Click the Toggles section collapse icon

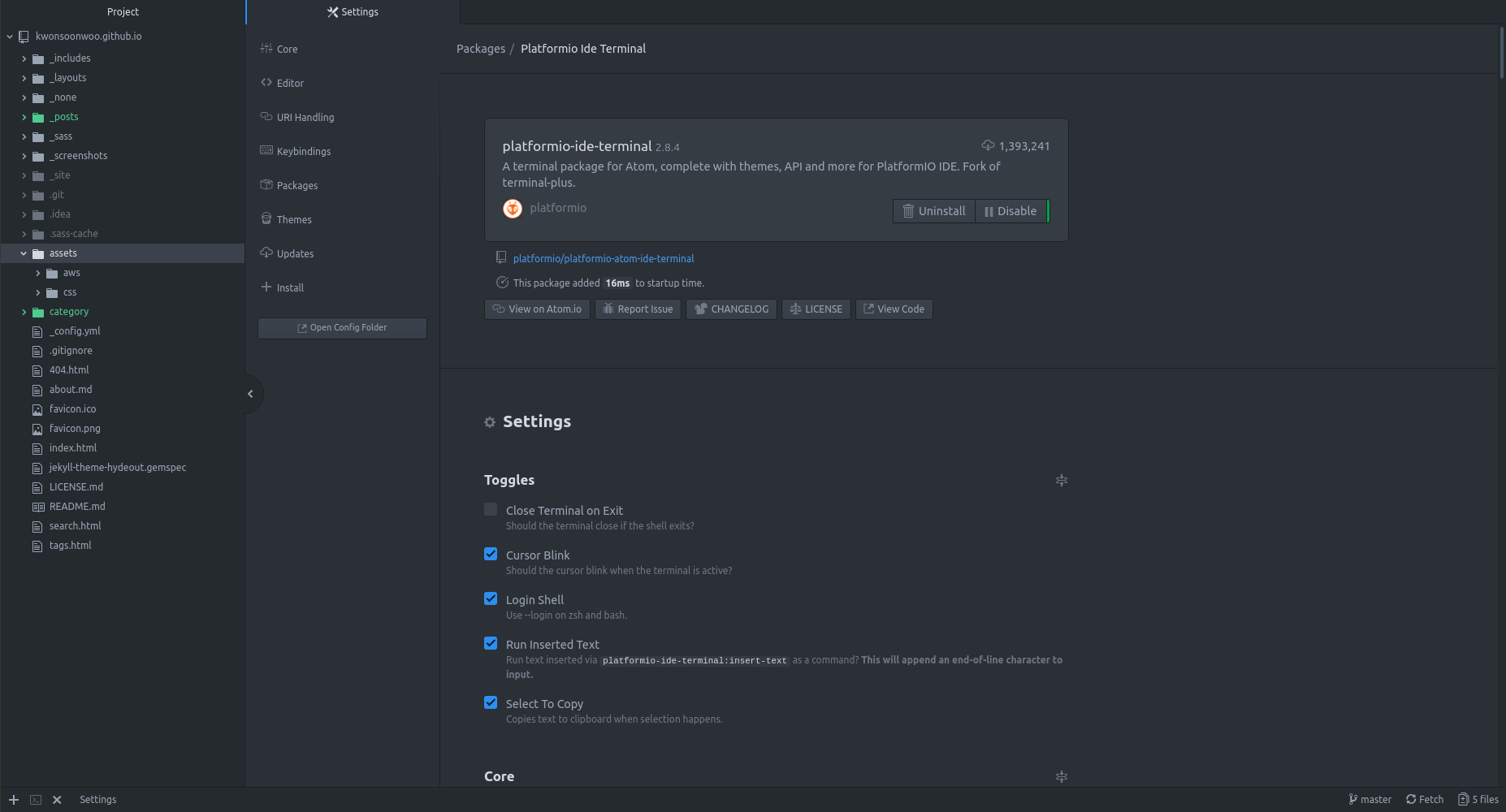(1061, 481)
